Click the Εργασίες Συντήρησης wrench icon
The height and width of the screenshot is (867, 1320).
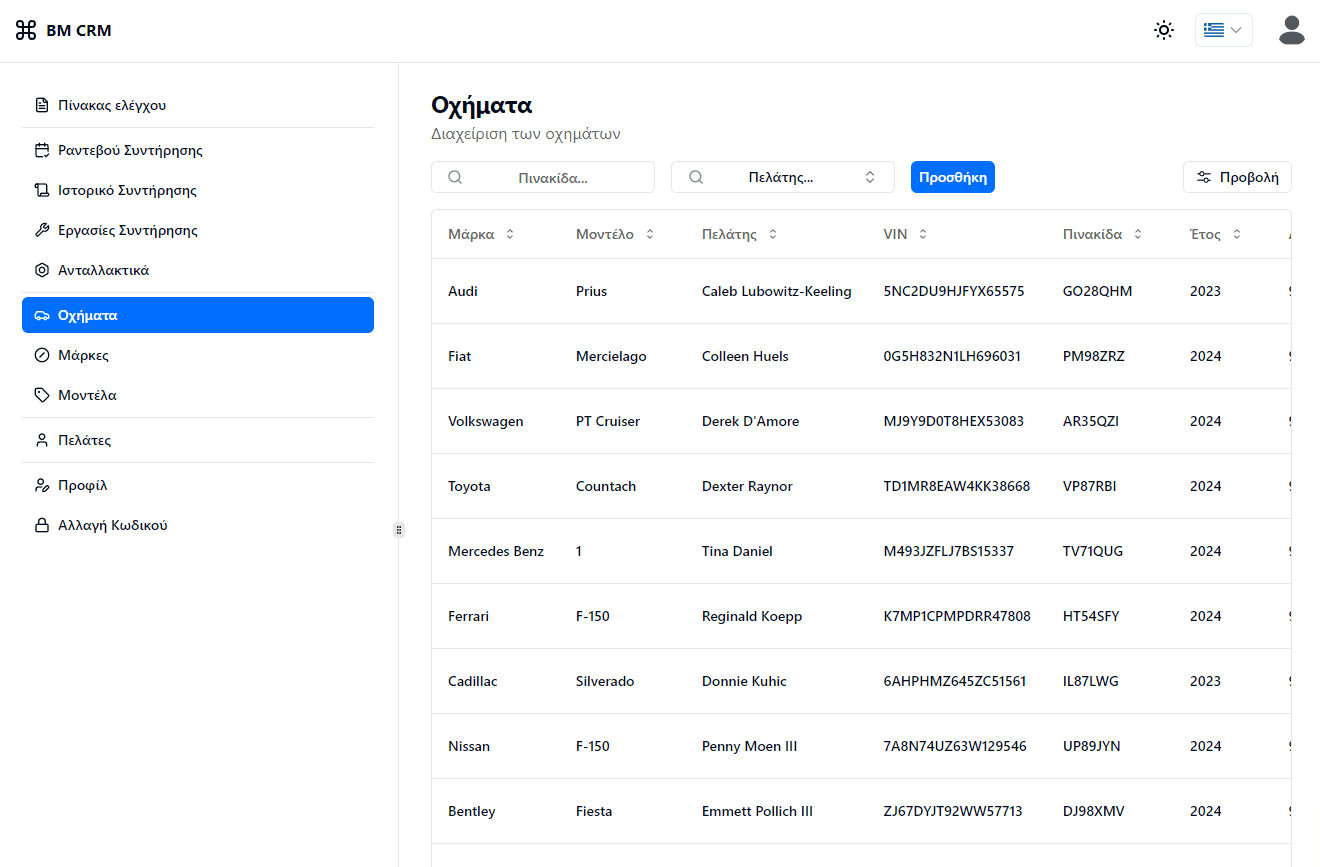point(42,230)
